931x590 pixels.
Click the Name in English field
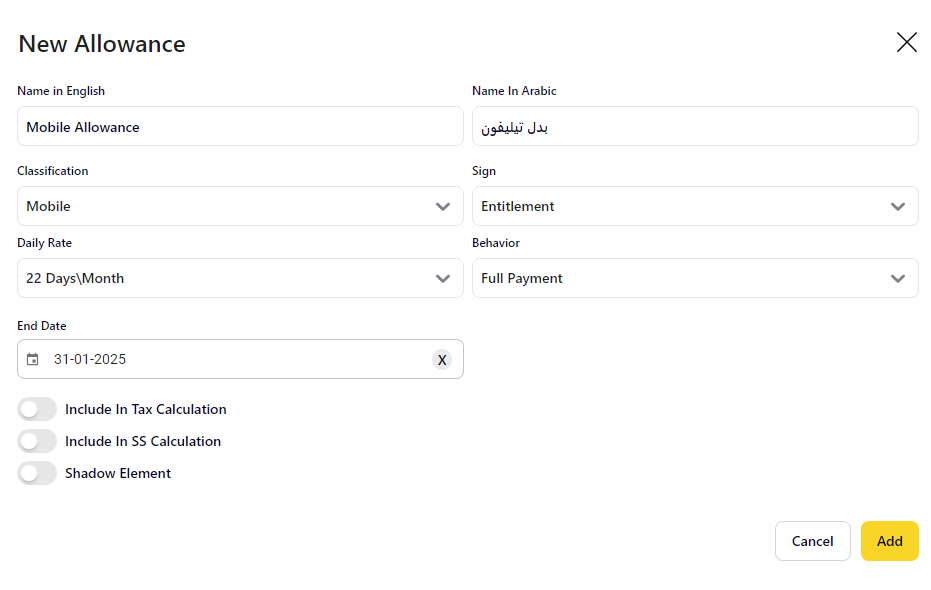[x=240, y=127]
